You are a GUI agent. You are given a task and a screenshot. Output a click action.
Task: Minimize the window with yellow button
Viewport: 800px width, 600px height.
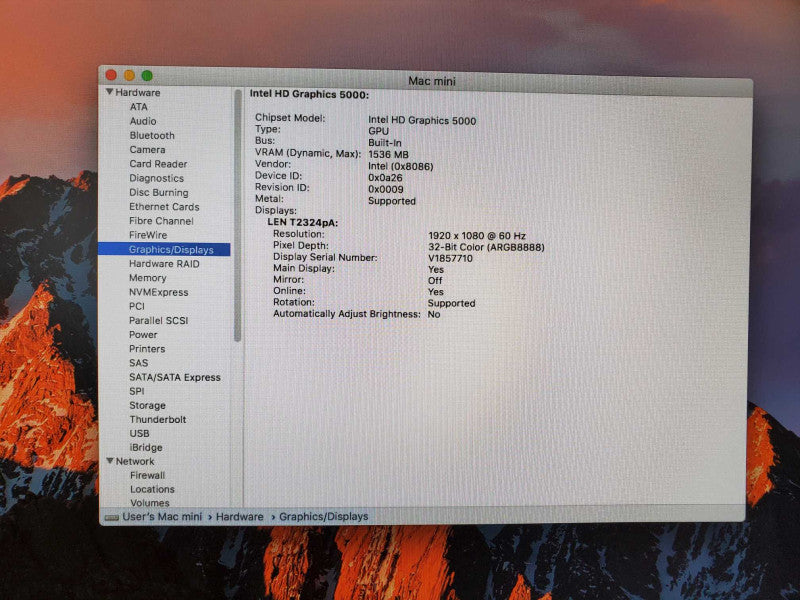tap(129, 76)
